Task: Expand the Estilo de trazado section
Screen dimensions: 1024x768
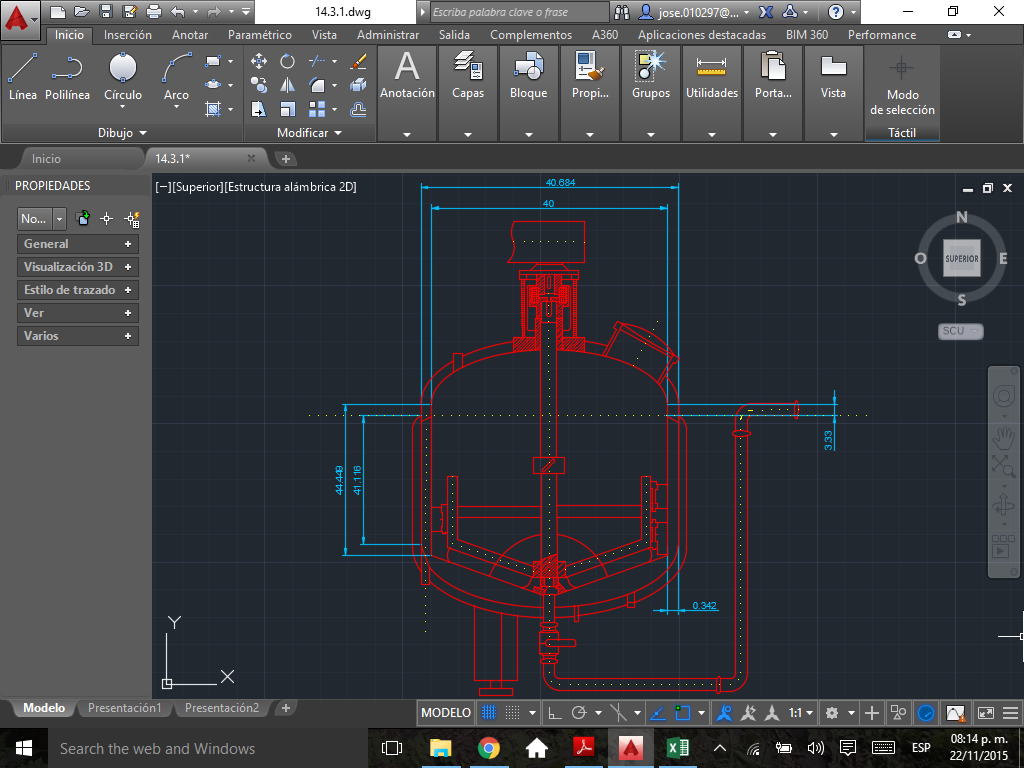Action: (x=78, y=289)
